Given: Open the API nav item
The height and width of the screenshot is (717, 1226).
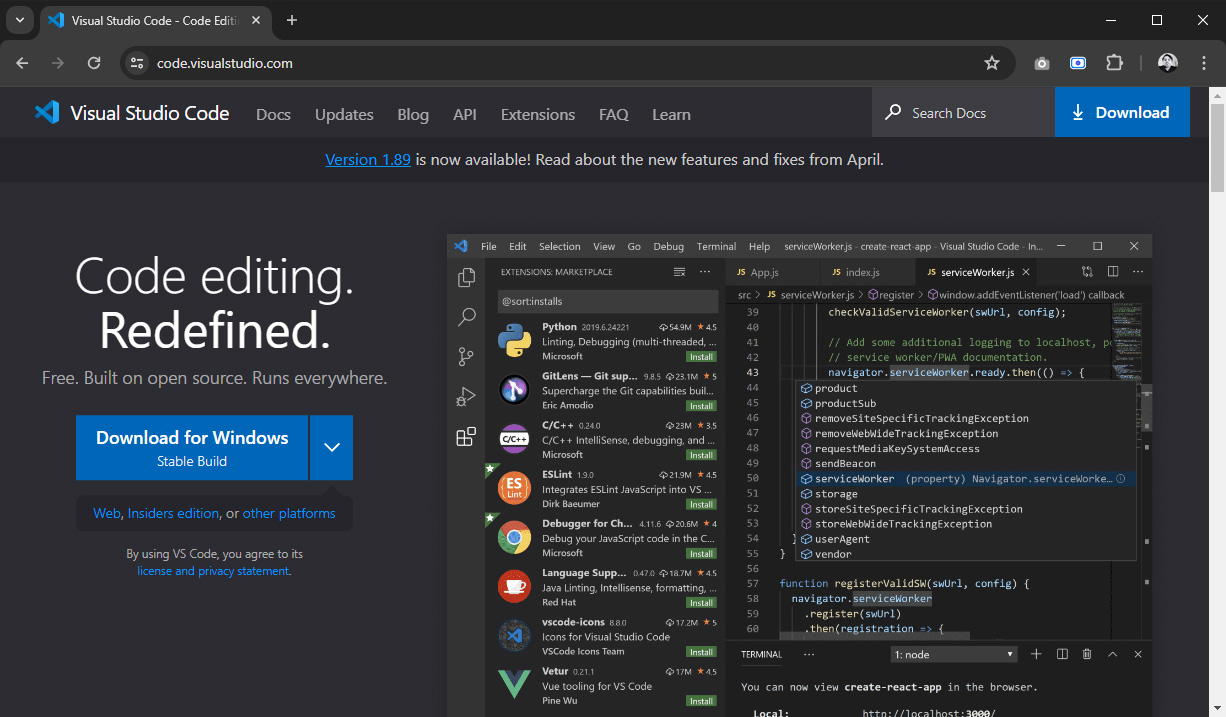Looking at the screenshot, I should click(465, 114).
